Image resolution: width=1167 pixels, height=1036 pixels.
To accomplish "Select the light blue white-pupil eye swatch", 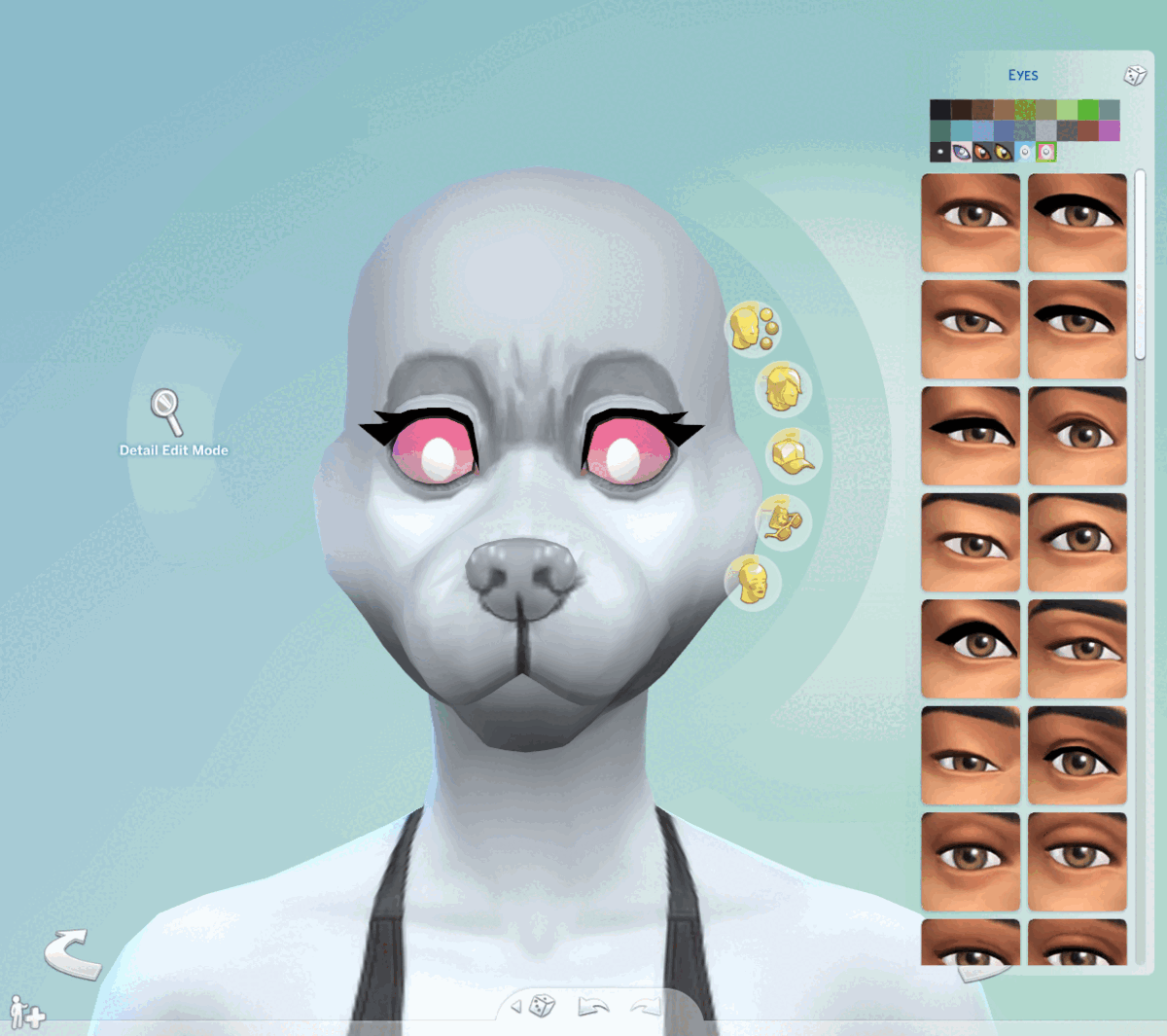I will pyautogui.click(x=1025, y=152).
